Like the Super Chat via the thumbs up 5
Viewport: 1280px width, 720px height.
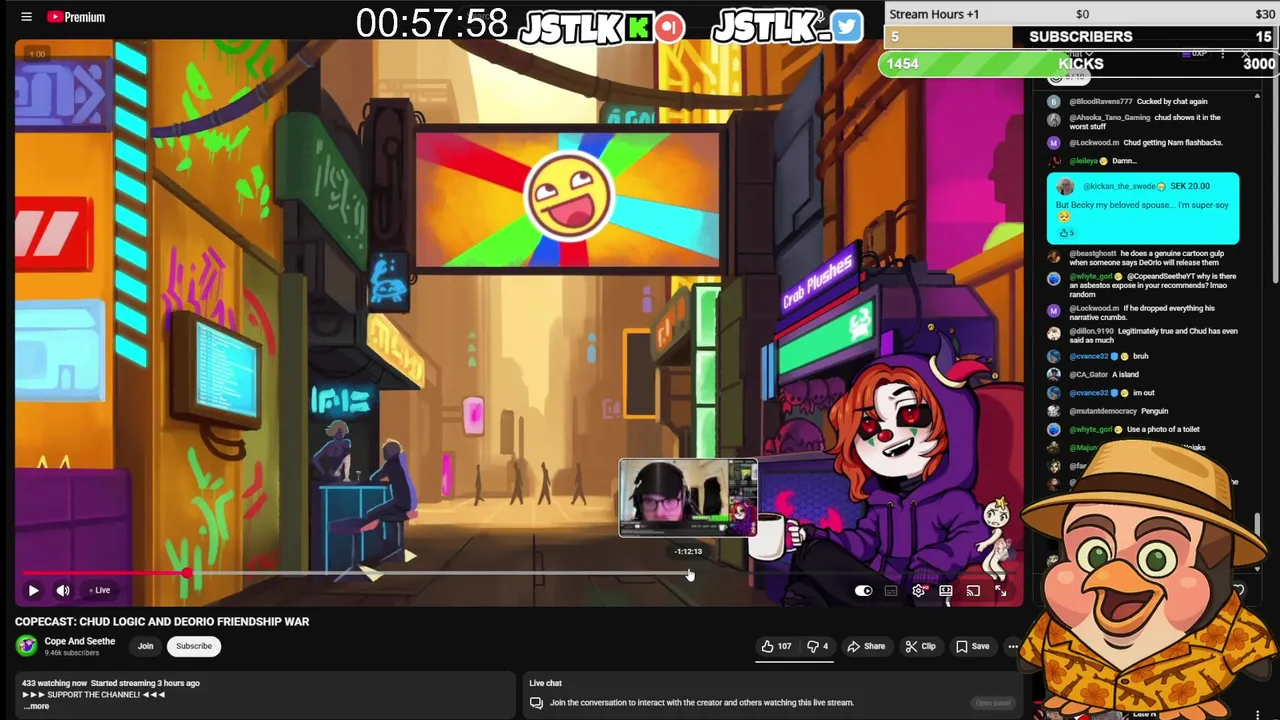[1065, 233]
